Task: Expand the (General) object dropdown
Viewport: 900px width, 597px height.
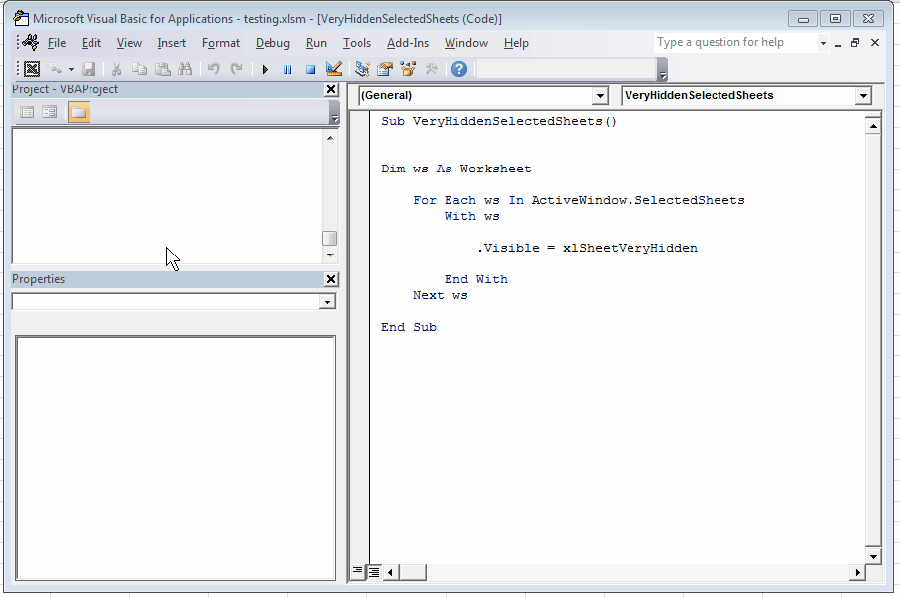Action: [x=600, y=96]
